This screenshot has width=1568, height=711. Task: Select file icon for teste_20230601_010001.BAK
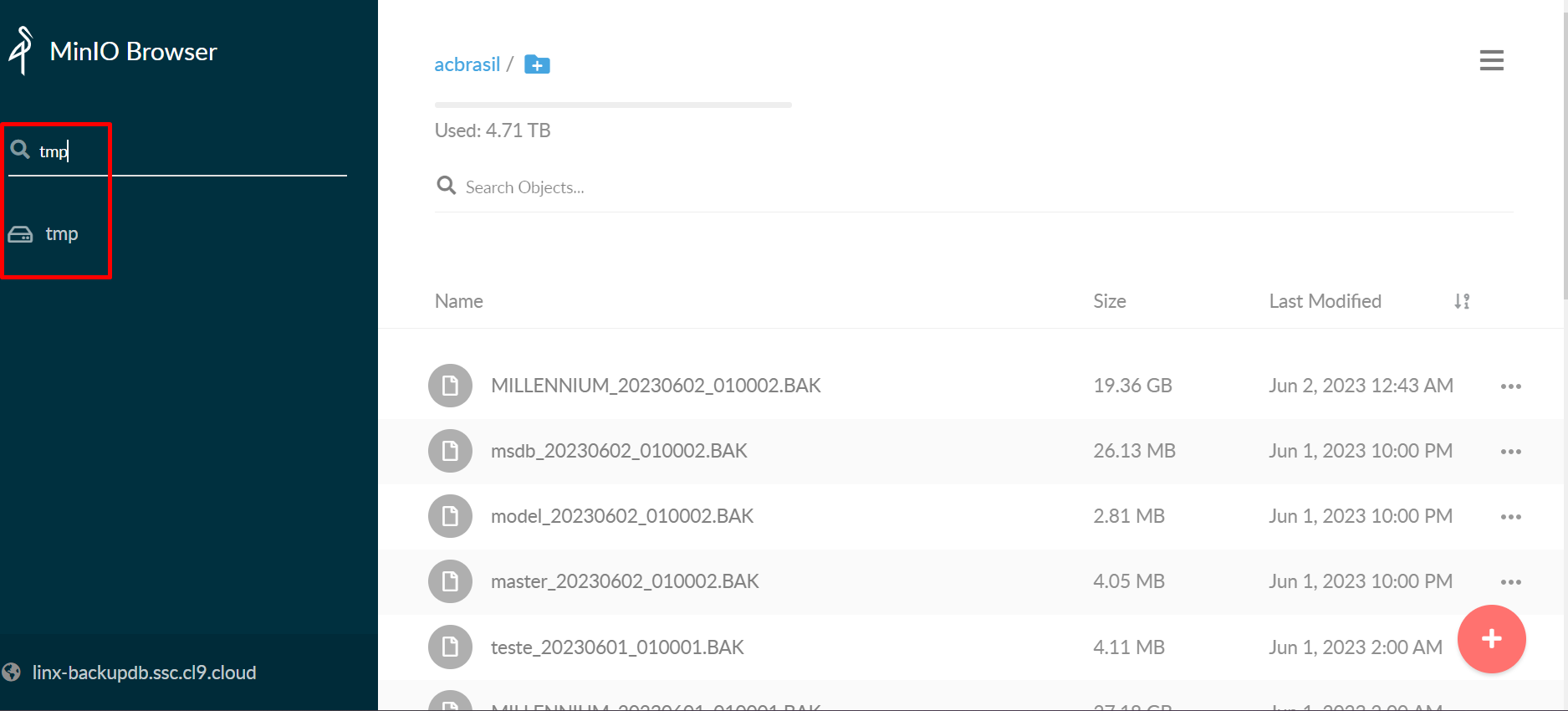pyautogui.click(x=450, y=647)
